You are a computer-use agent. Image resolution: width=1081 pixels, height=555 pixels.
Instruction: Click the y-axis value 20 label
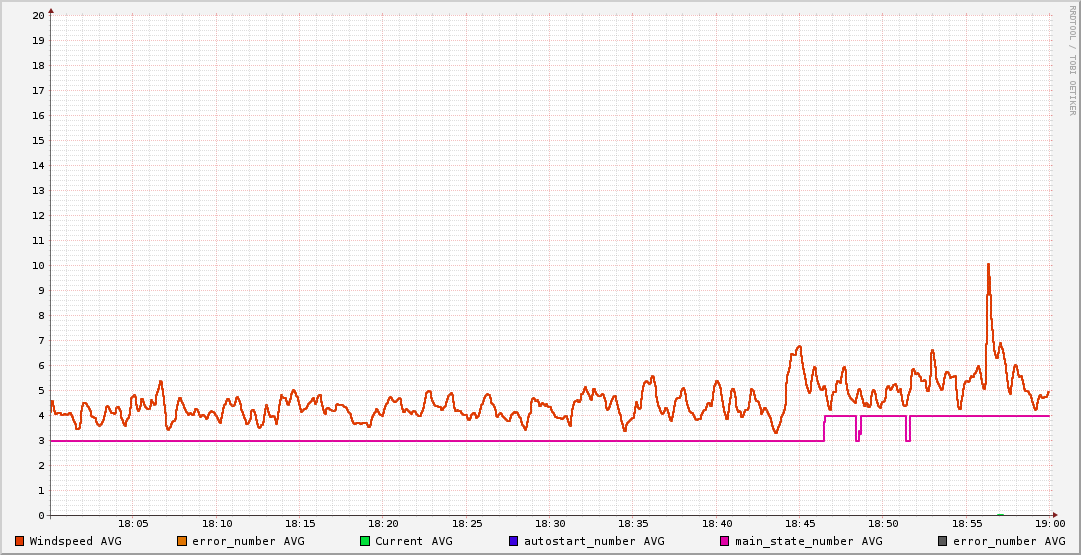pos(38,16)
